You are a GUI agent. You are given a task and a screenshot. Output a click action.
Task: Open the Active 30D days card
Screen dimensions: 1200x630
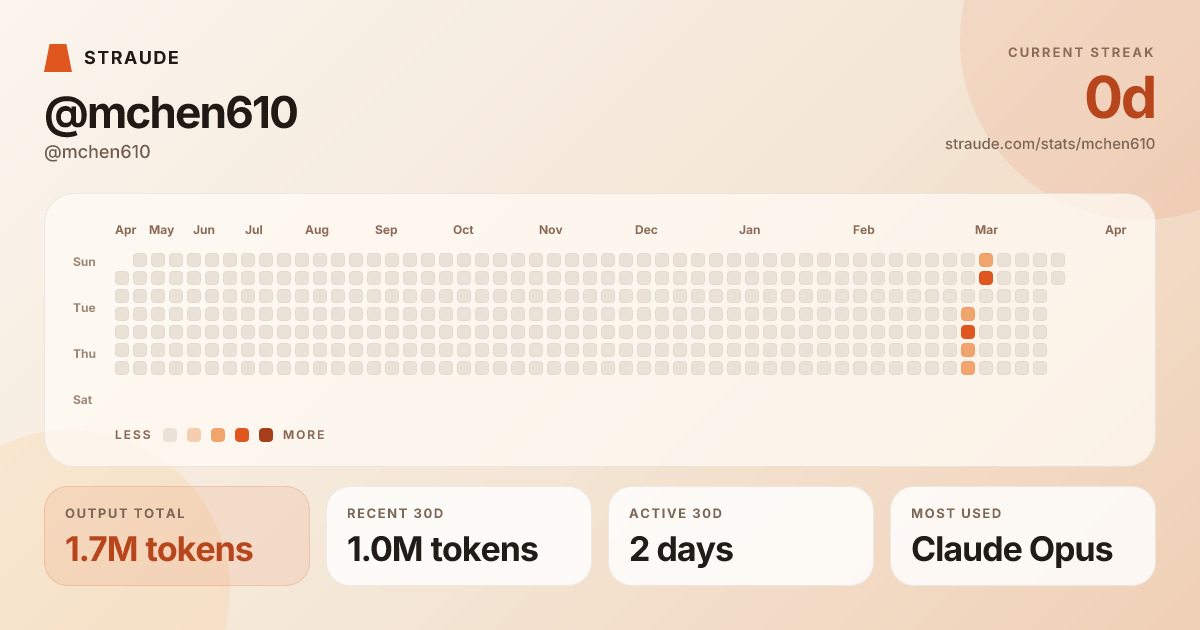point(741,536)
